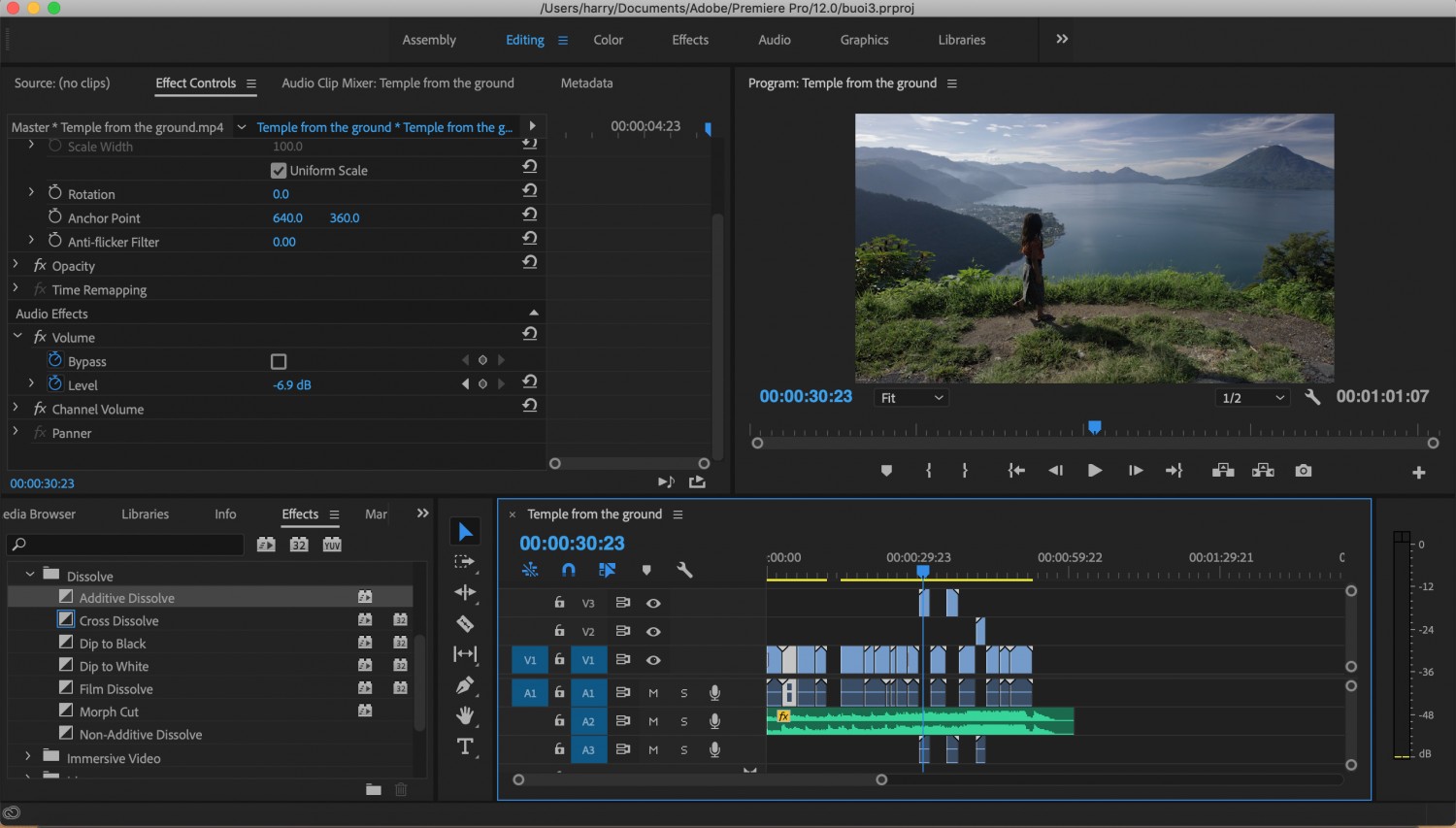Image resolution: width=1456 pixels, height=828 pixels.
Task: Toggle track output eye for V3
Action: coord(653,603)
